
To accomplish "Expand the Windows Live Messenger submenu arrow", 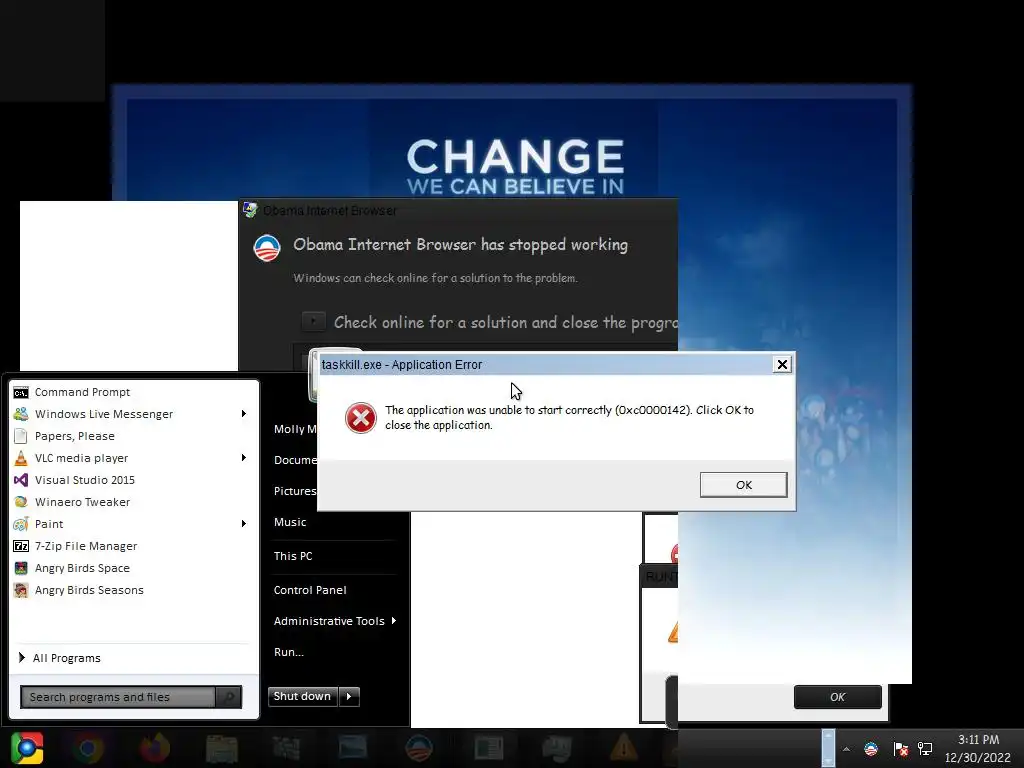I will 244,413.
